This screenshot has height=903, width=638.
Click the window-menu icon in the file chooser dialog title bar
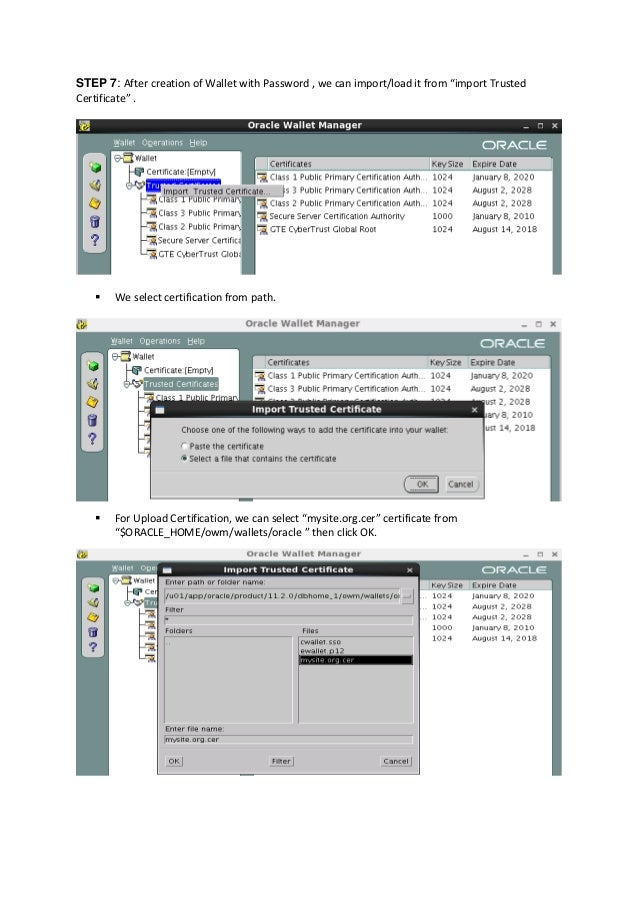167,570
